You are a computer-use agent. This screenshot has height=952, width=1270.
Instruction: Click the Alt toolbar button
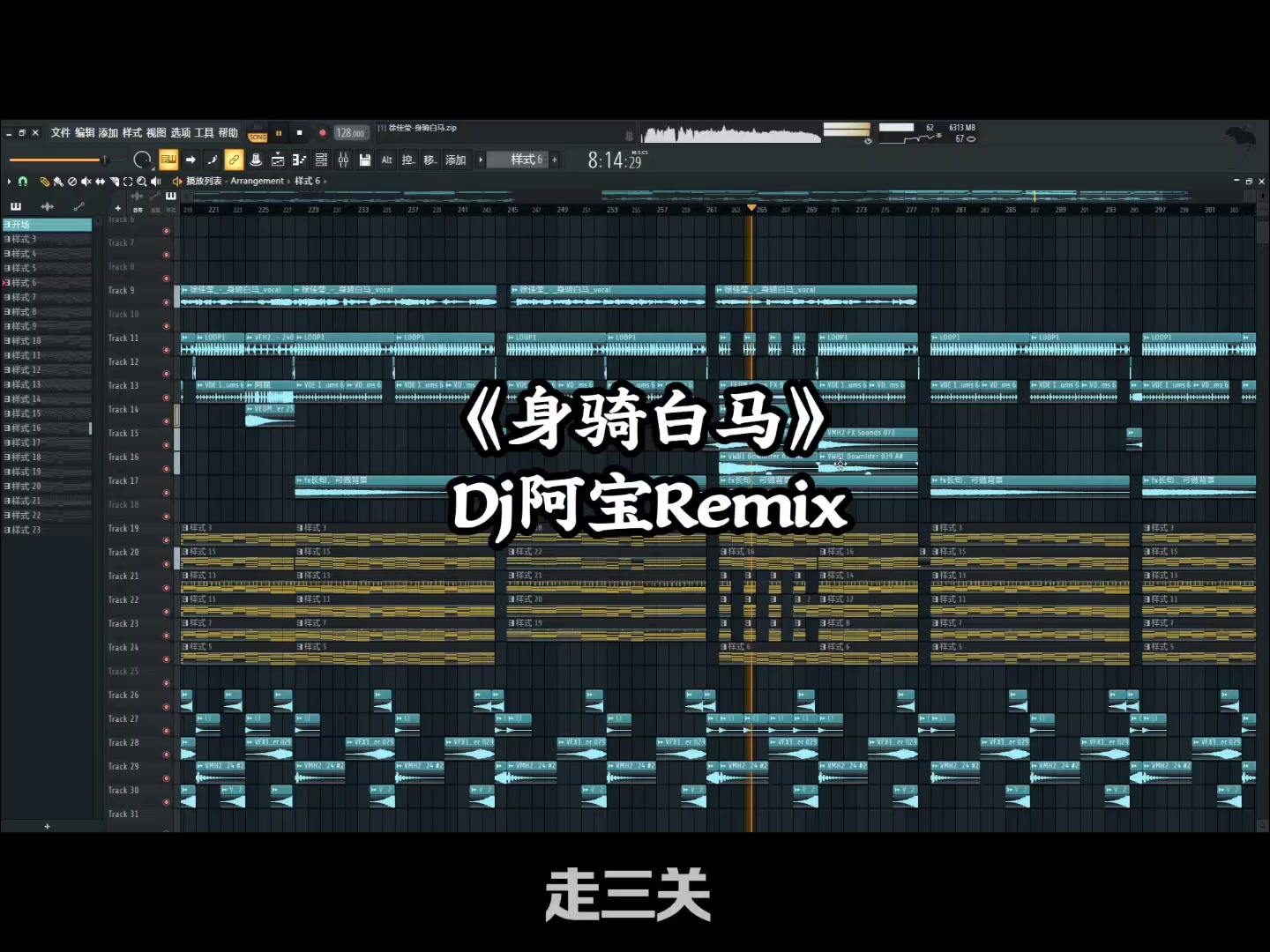(x=386, y=160)
